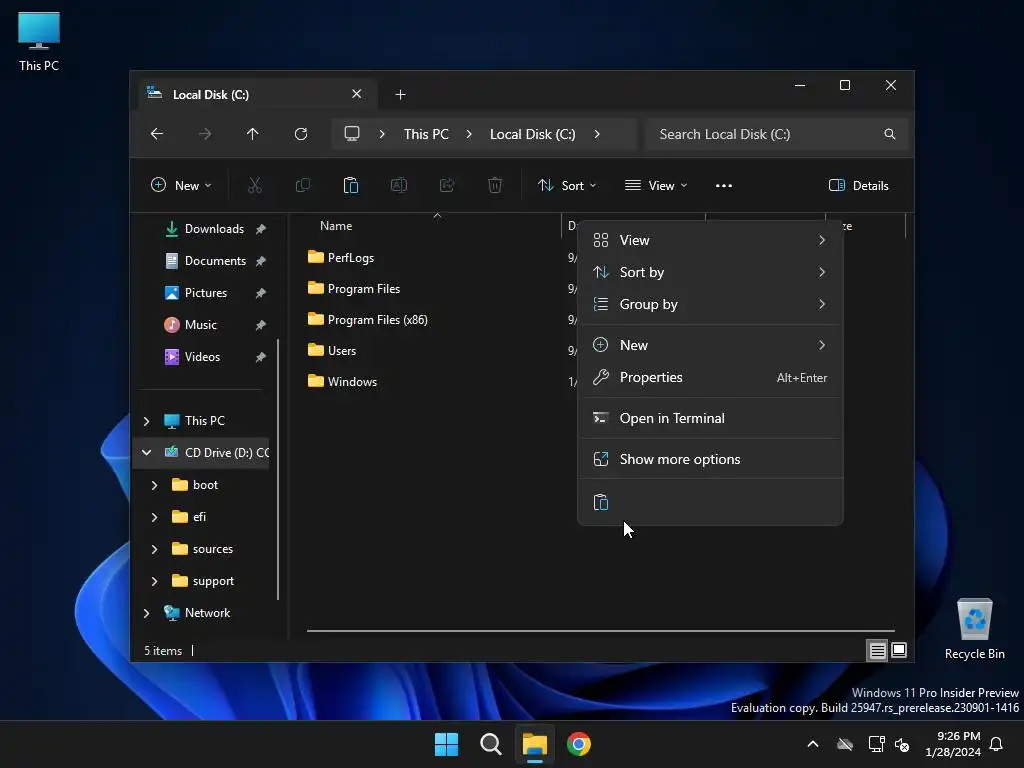Toggle the pin next to Videos
This screenshot has height=768, width=1024.
coord(261,357)
